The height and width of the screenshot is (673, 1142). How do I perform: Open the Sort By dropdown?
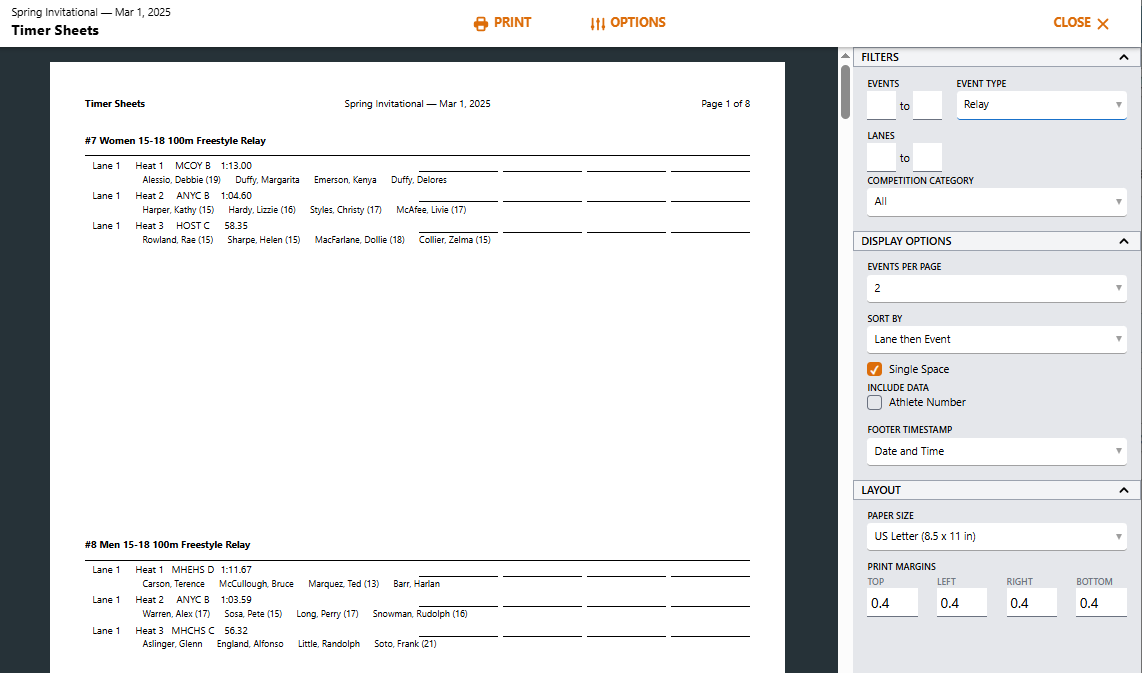point(996,339)
